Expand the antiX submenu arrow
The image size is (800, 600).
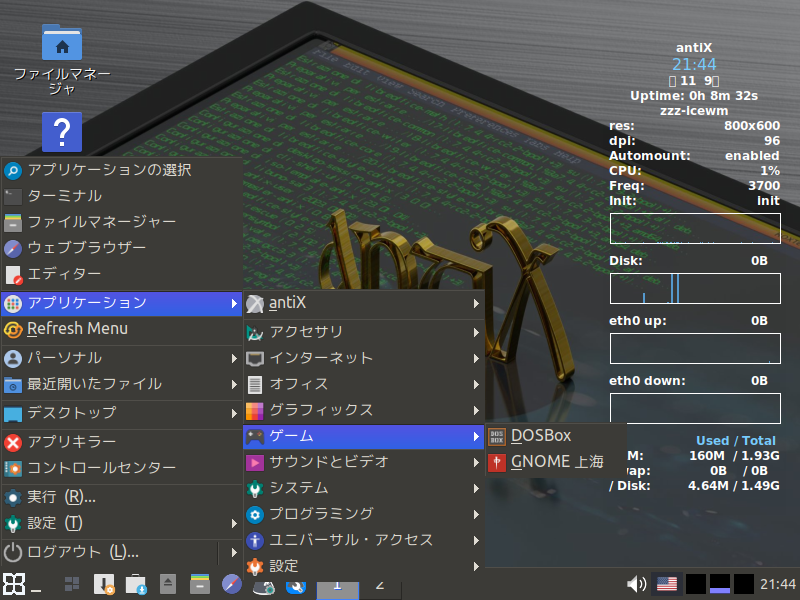click(476, 304)
